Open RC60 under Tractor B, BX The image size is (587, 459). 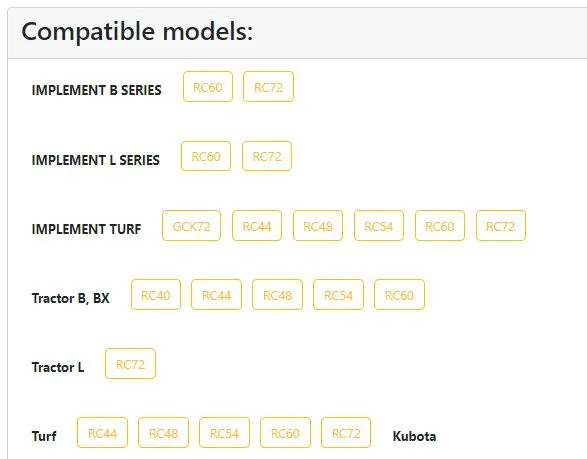(399, 295)
